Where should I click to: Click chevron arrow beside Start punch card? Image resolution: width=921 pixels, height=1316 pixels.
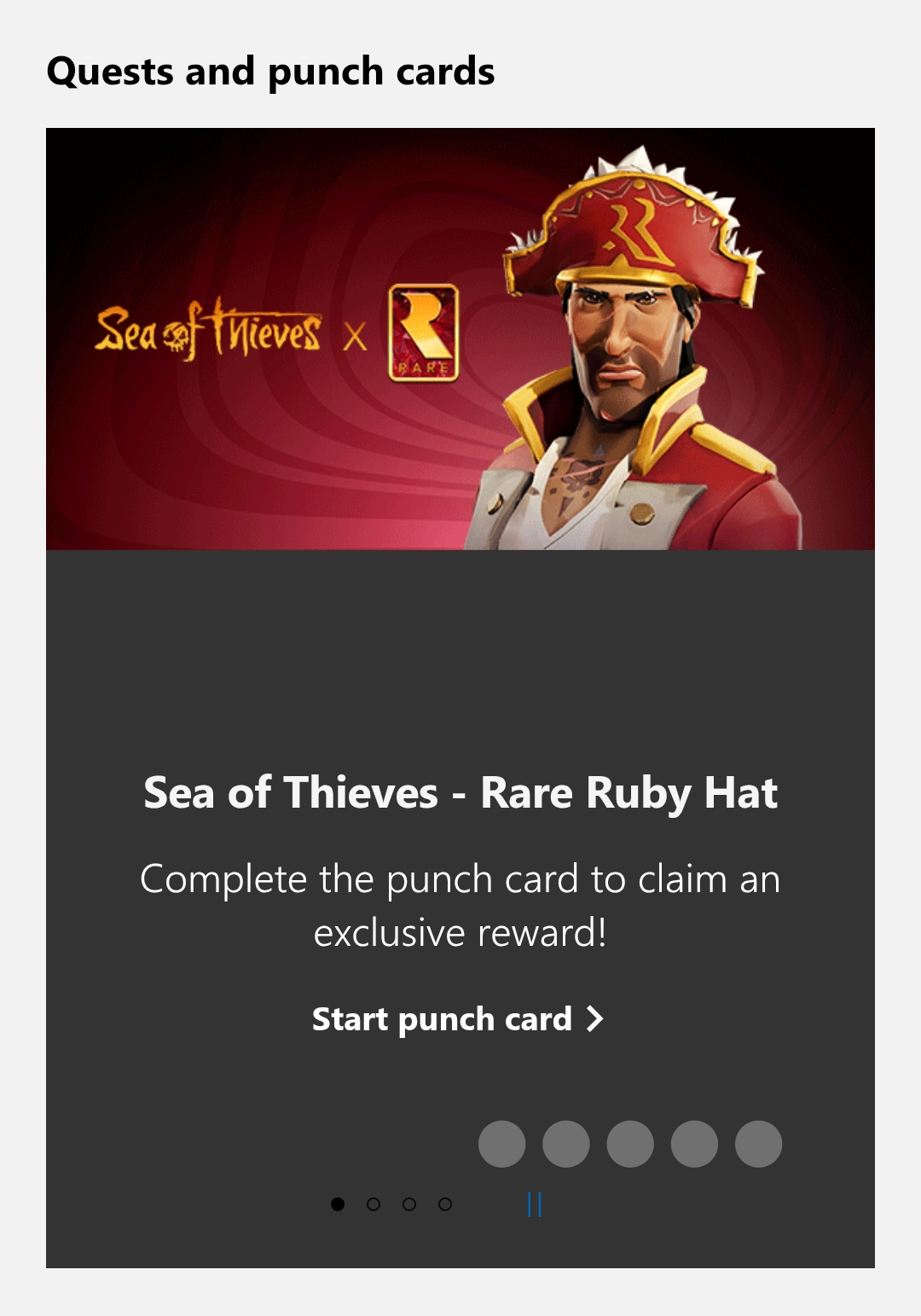595,1019
